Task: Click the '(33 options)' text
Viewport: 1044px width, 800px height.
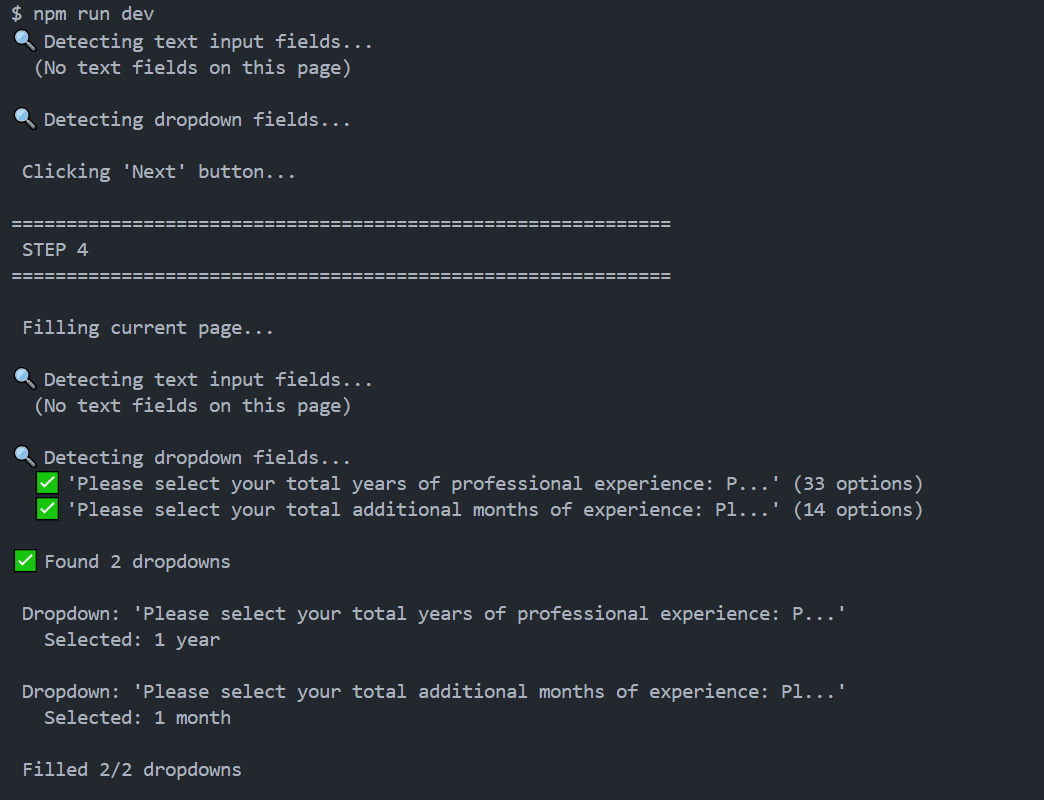Action: tap(858, 483)
